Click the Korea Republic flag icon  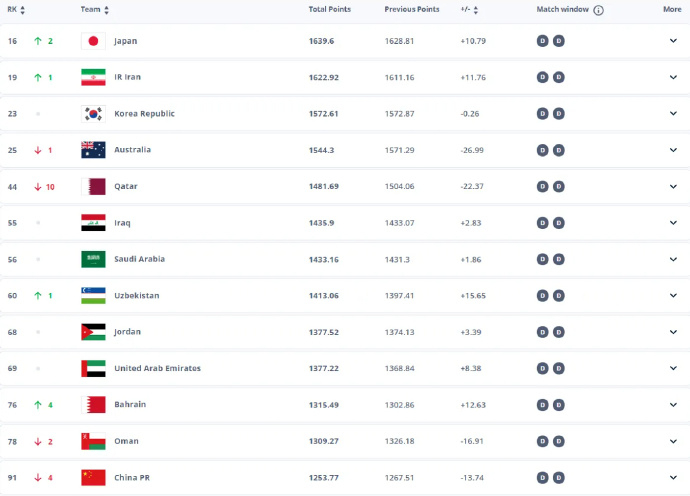pyautogui.click(x=93, y=114)
